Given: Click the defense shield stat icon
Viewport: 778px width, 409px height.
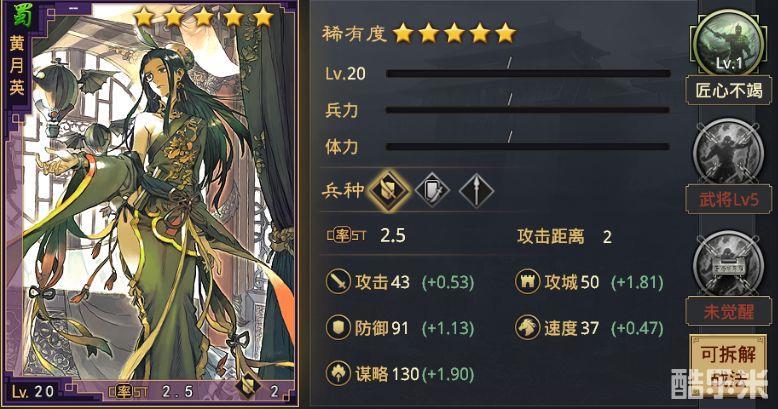Looking at the screenshot, I should pyautogui.click(x=338, y=328).
